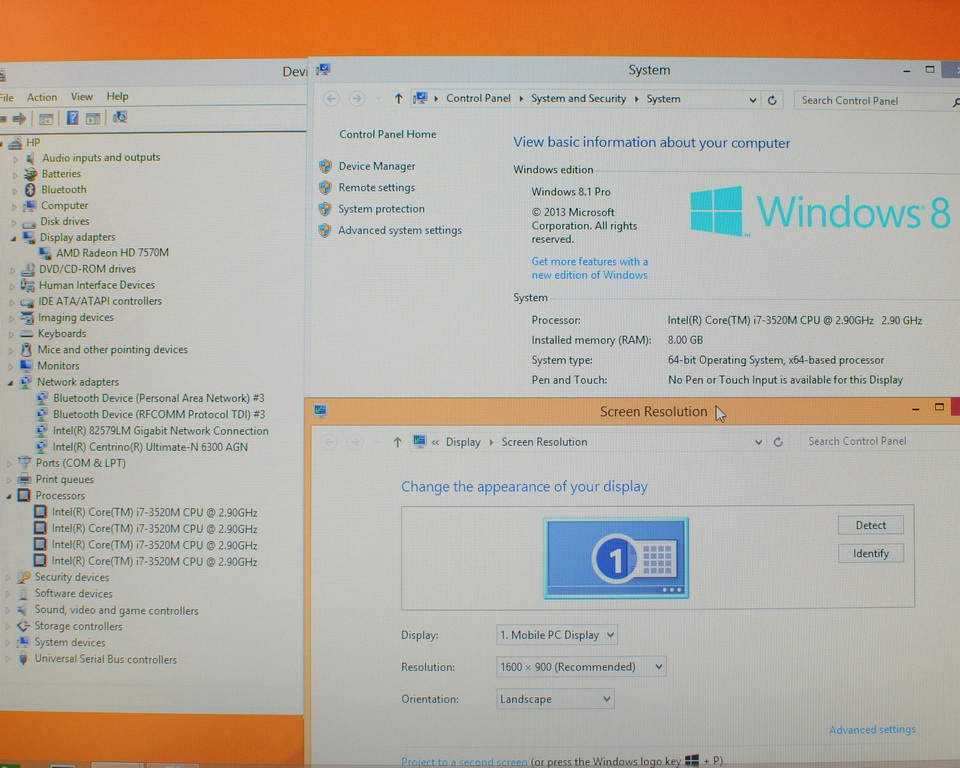Viewport: 960px width, 768px height.
Task: Open the Resolution dropdown (1600 × 900)
Action: [x=581, y=667]
